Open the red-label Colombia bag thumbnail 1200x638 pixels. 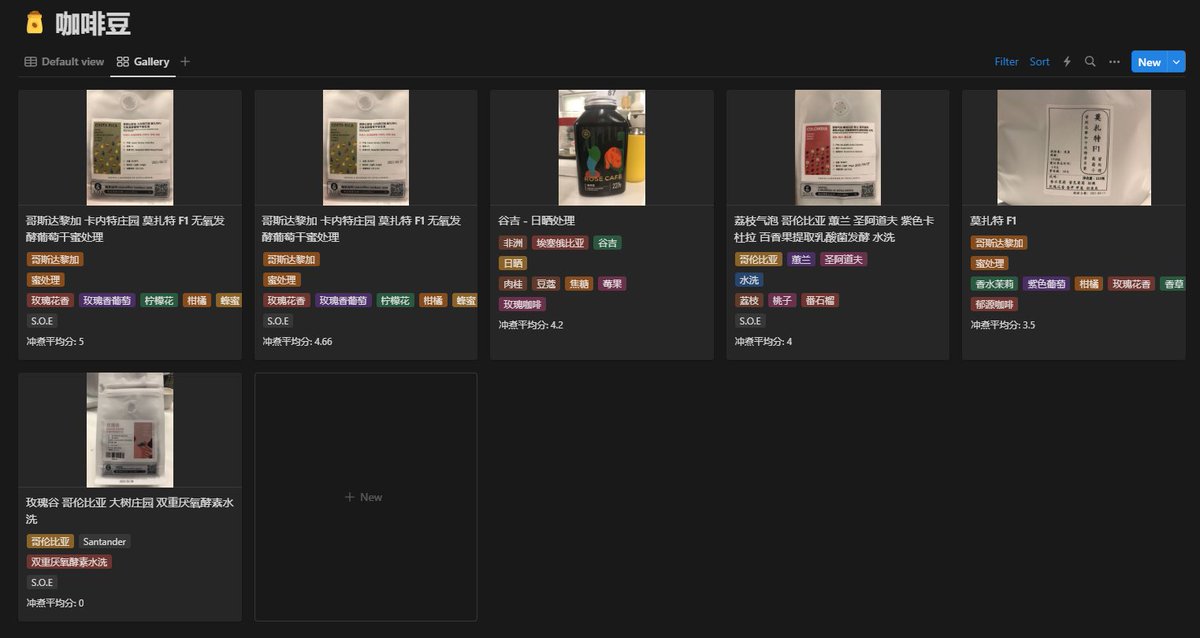point(838,148)
